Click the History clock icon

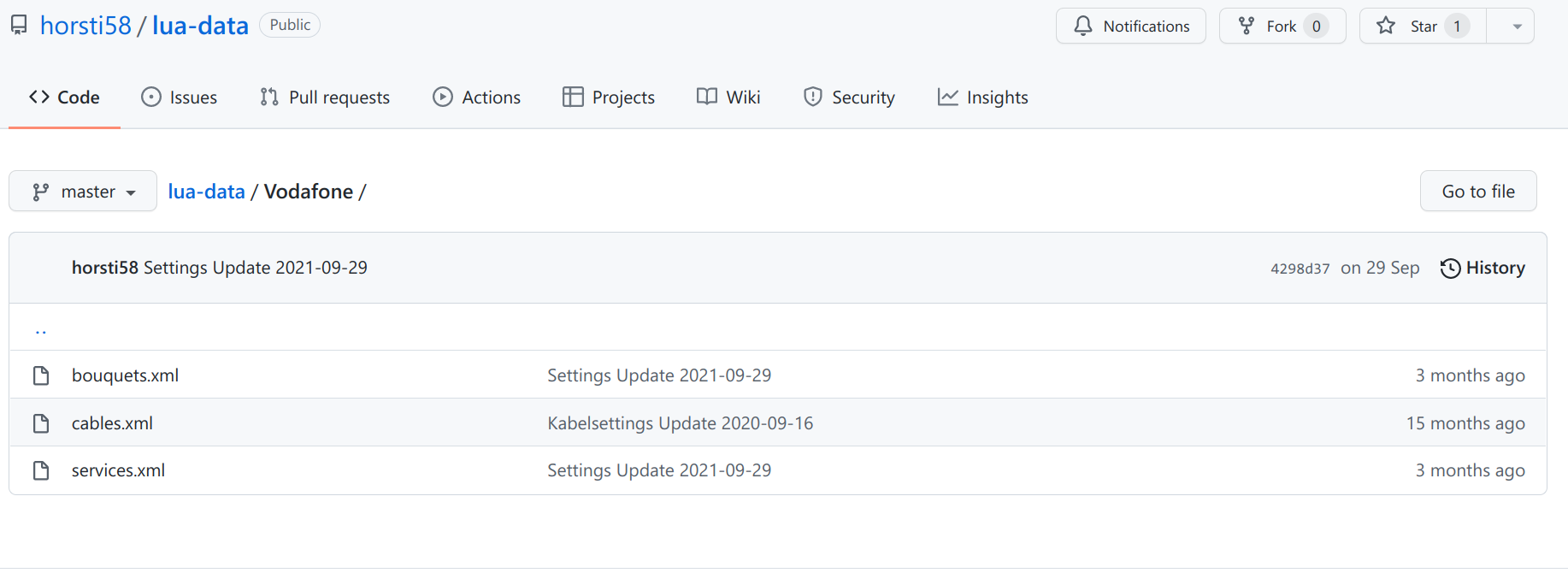pos(1450,269)
